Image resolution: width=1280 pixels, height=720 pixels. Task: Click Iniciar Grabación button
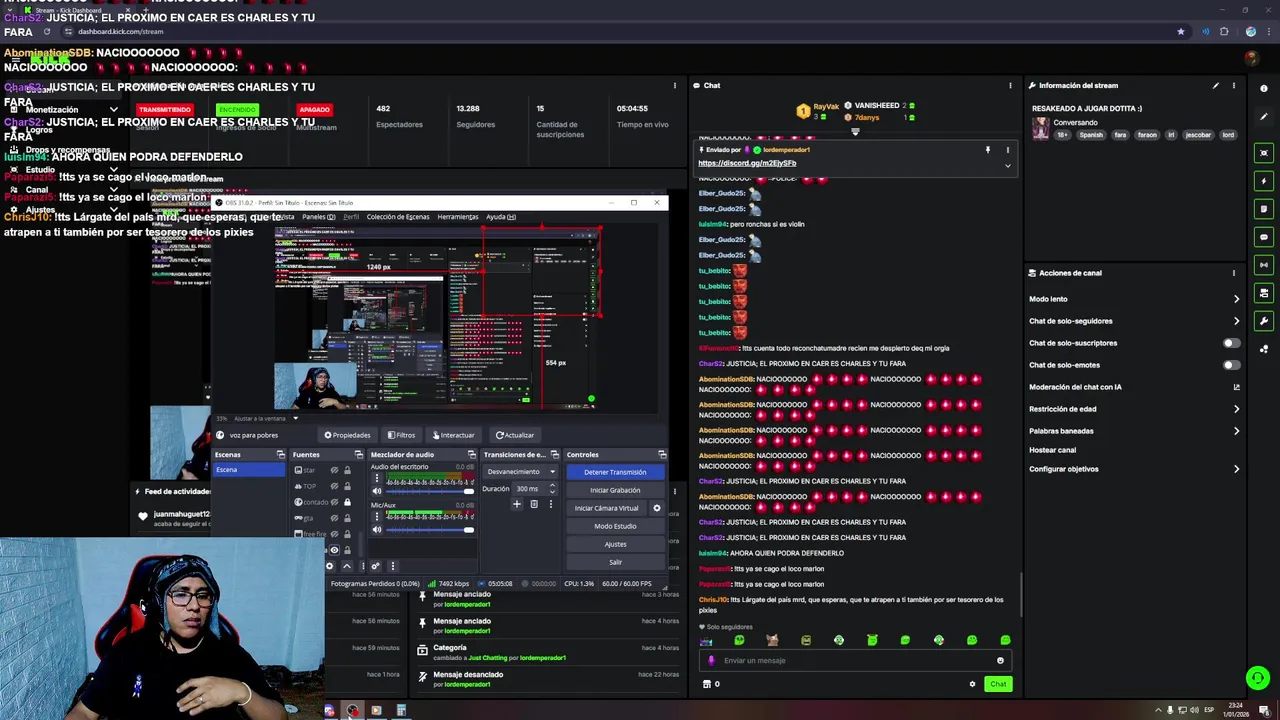tap(615, 490)
